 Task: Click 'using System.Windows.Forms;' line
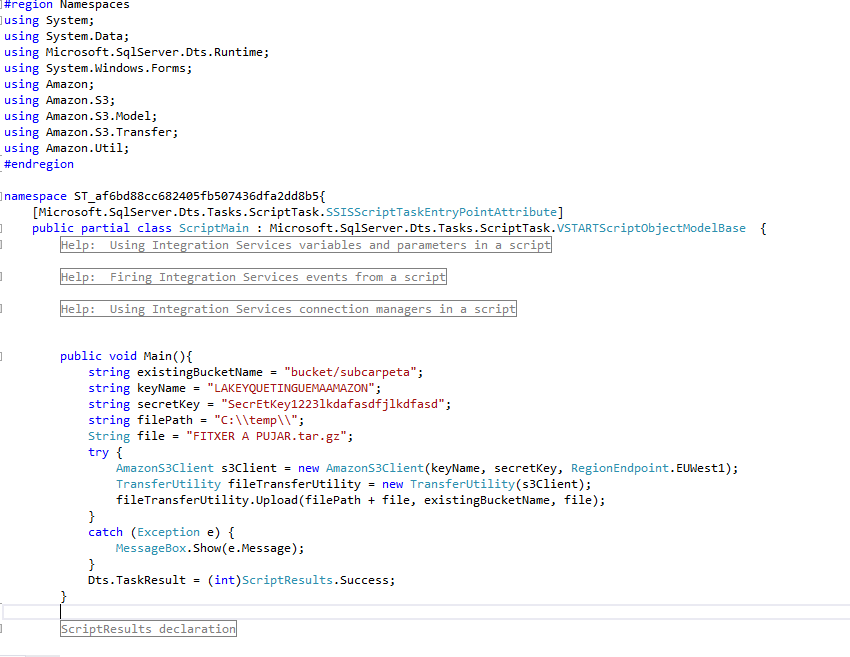(98, 68)
